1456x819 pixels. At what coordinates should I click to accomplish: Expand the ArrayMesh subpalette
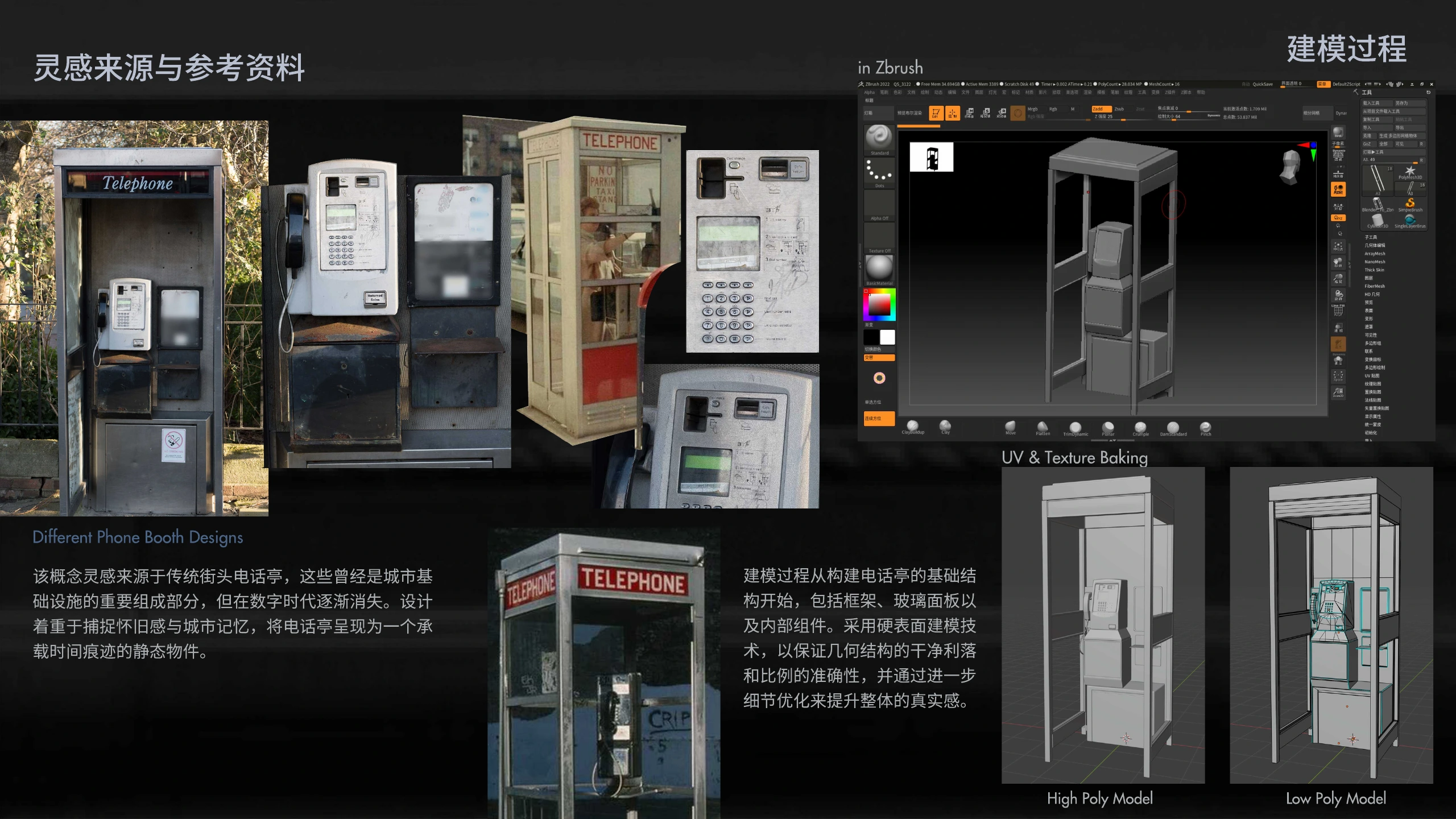click(x=1375, y=254)
